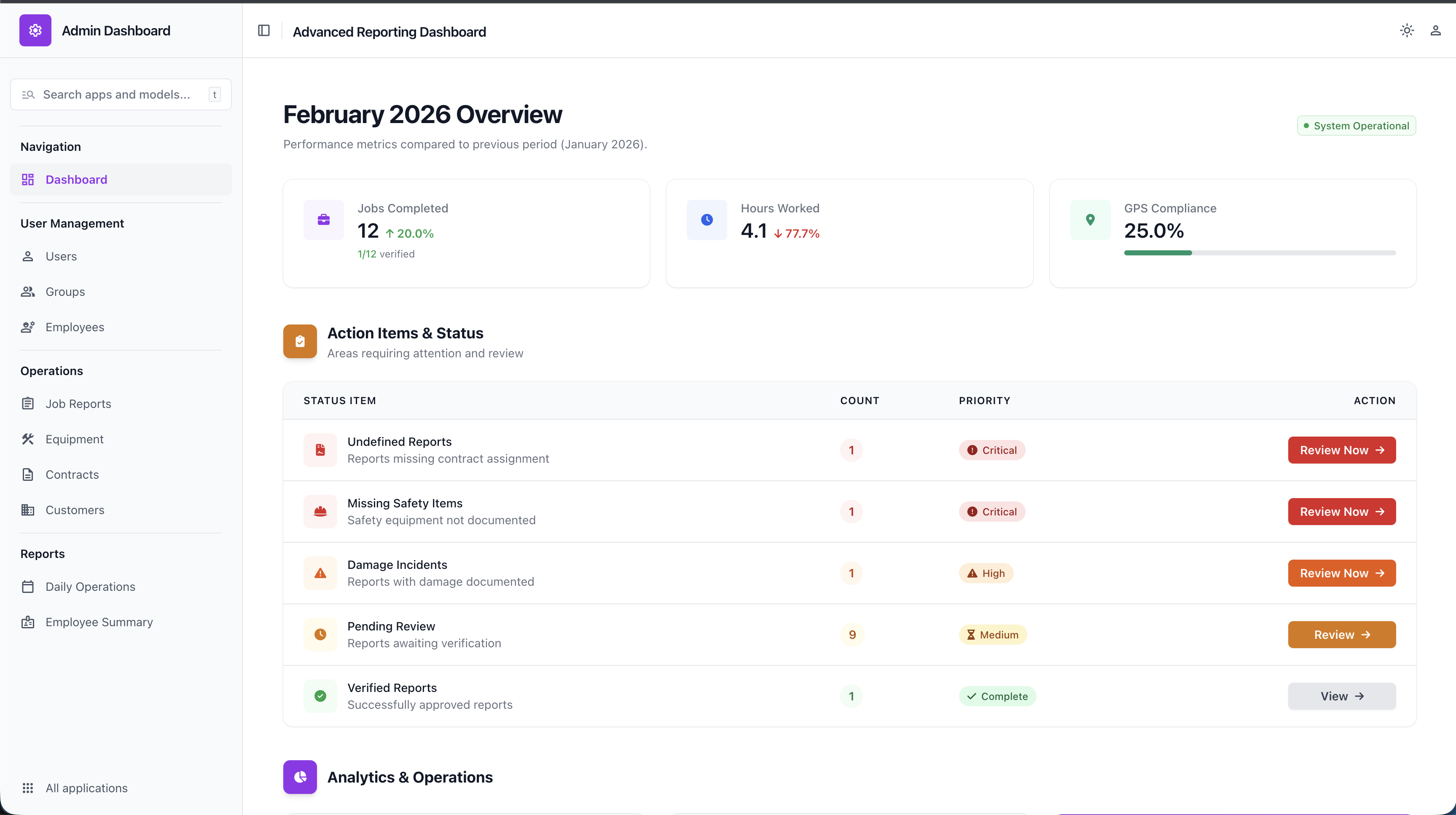The height and width of the screenshot is (815, 1456).
Task: Go to Employee Summary report
Action: [x=99, y=622]
